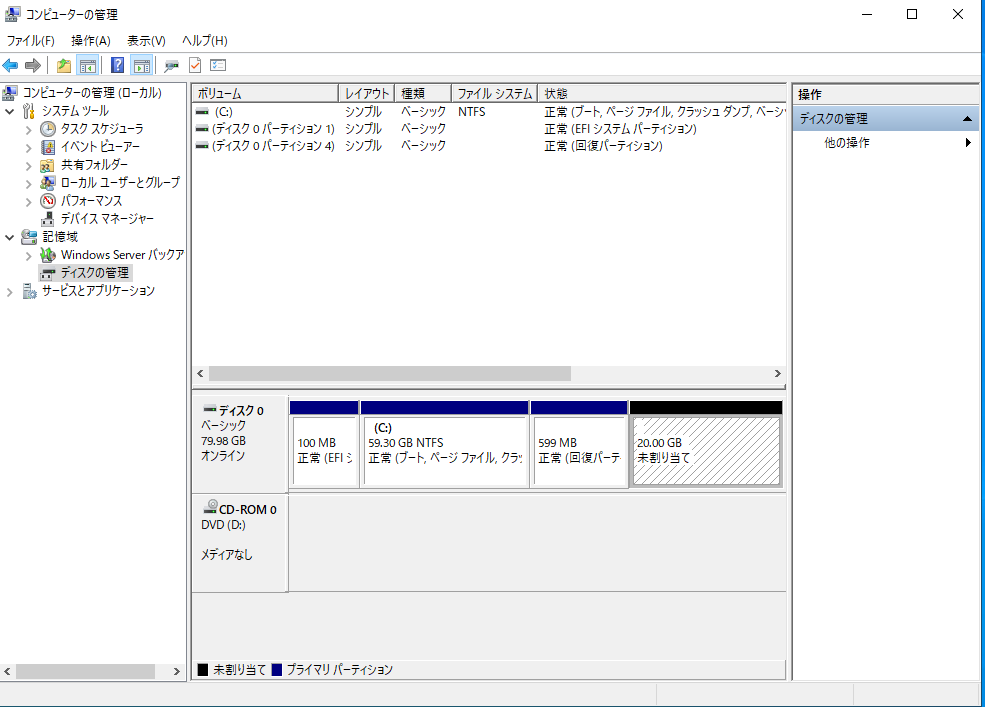This screenshot has width=985, height=707.
Task: Click the blue Back arrow in toolbar
Action: [x=10, y=66]
